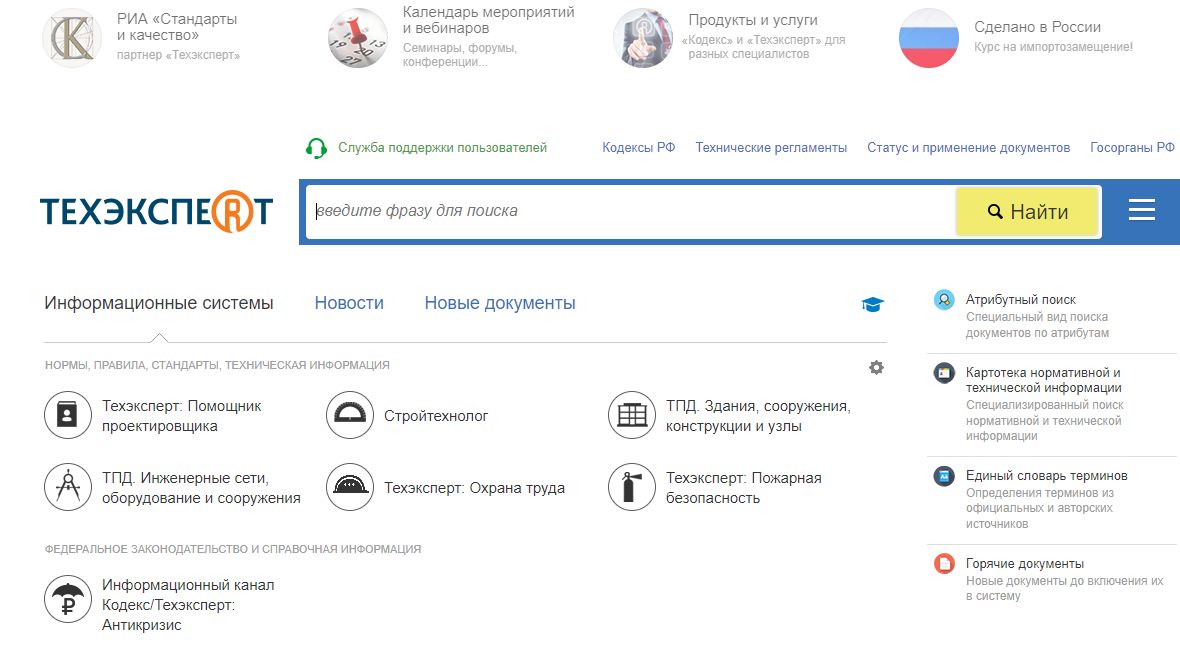Open Атрибутный поиск title link
The width and height of the screenshot is (1180, 661).
click(x=1020, y=300)
